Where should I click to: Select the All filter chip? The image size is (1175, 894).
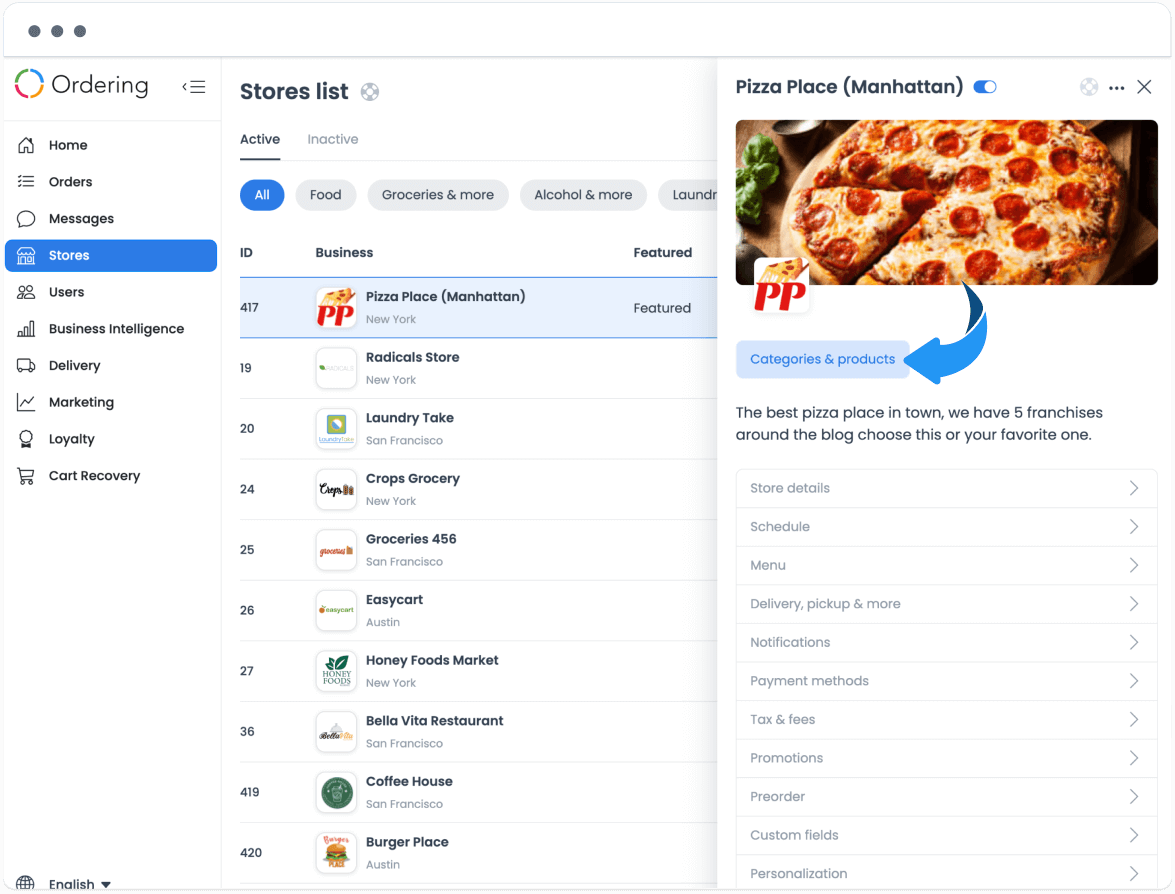262,195
